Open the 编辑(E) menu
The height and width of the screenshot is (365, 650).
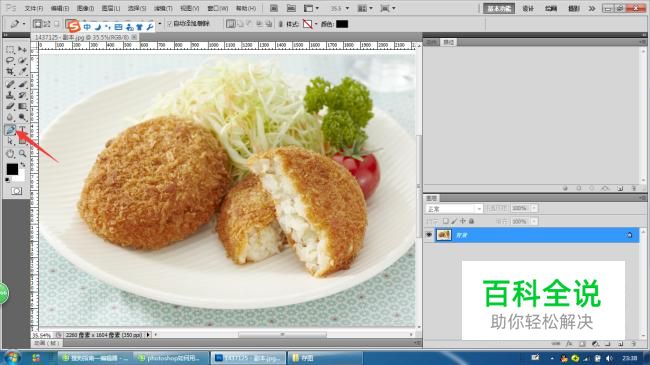[60, 8]
